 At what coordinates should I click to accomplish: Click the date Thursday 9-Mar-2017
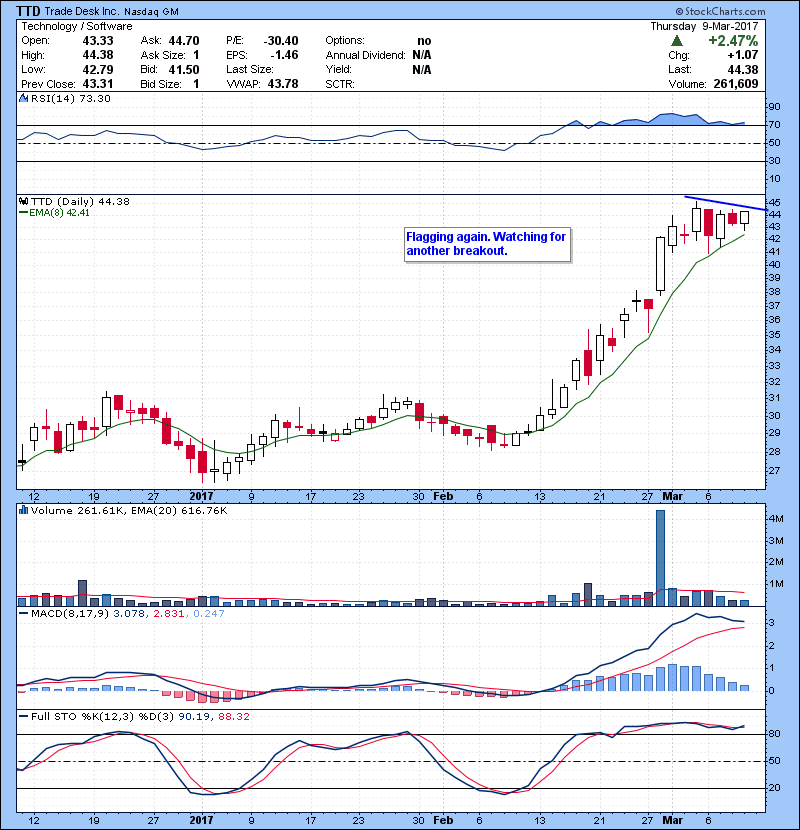tap(704, 26)
